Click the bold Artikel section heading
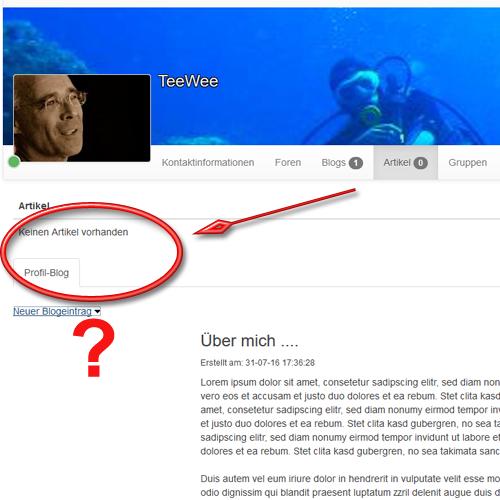This screenshot has height=500, width=500. 34,206
